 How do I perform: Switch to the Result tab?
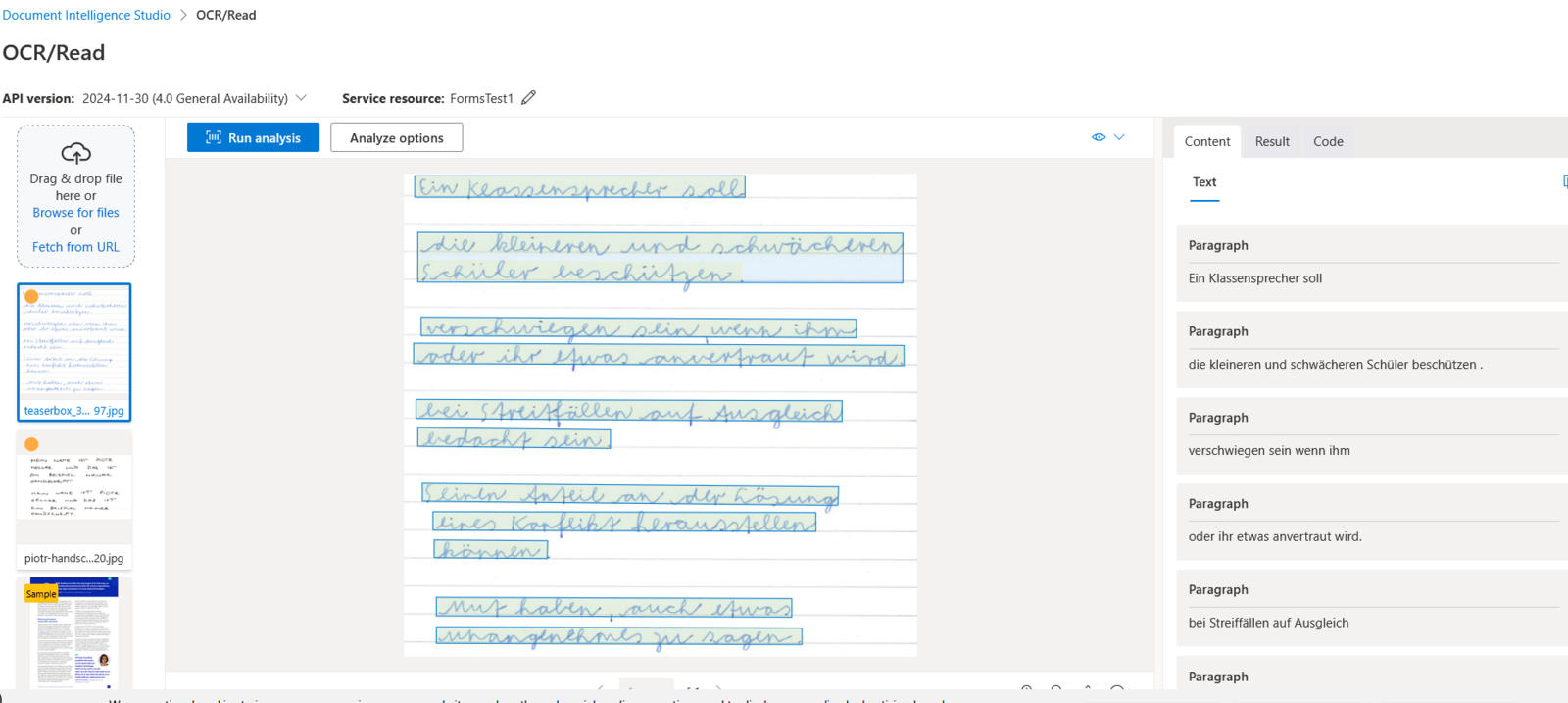tap(1272, 141)
